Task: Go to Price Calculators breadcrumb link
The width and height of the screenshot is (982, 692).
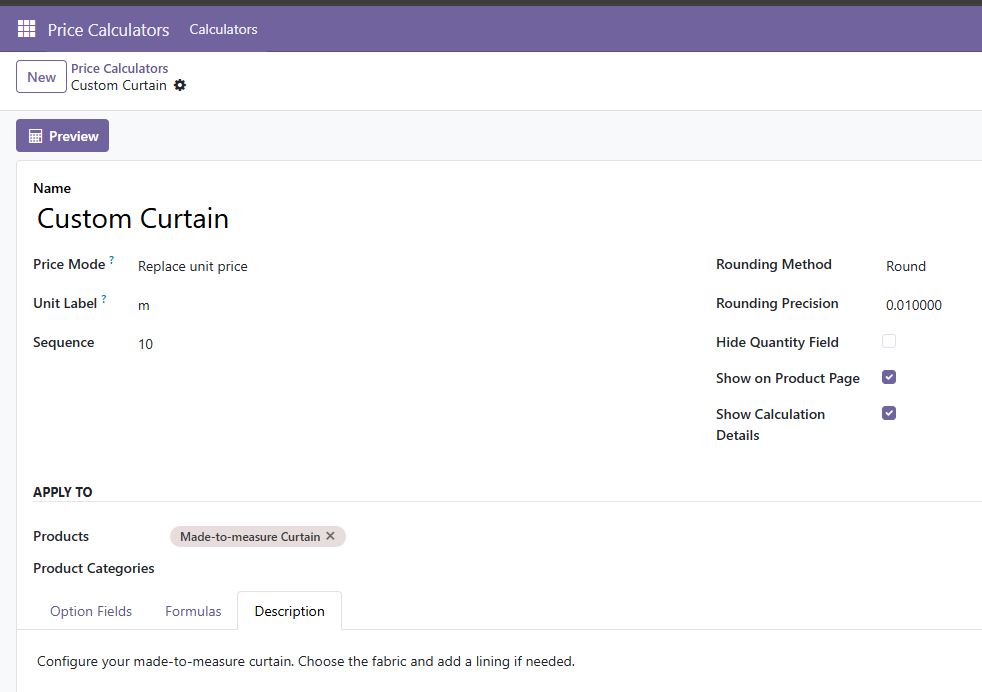Action: (120, 68)
